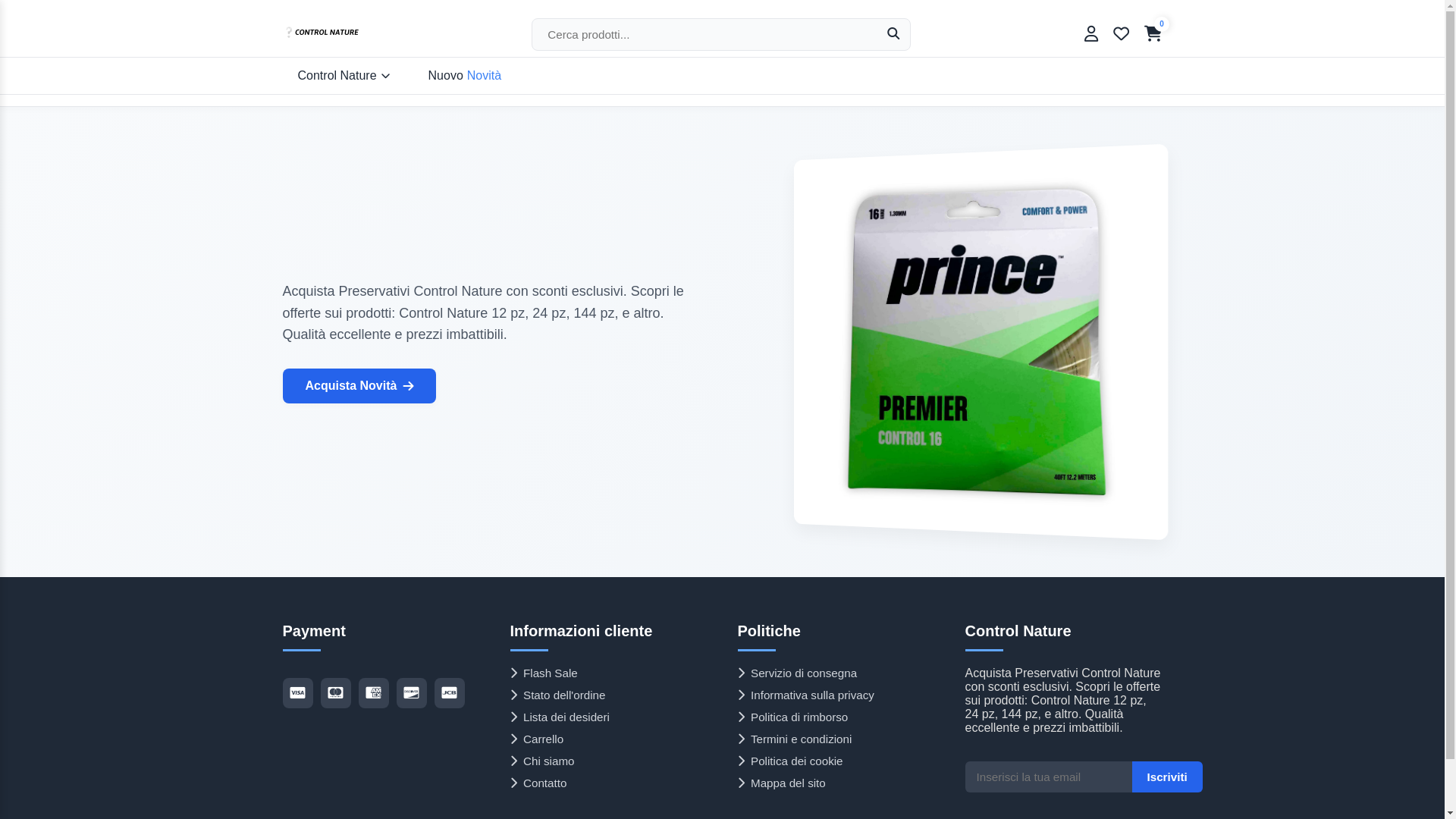Open the Politica di rimborso link
1456x819 pixels.
click(x=799, y=717)
